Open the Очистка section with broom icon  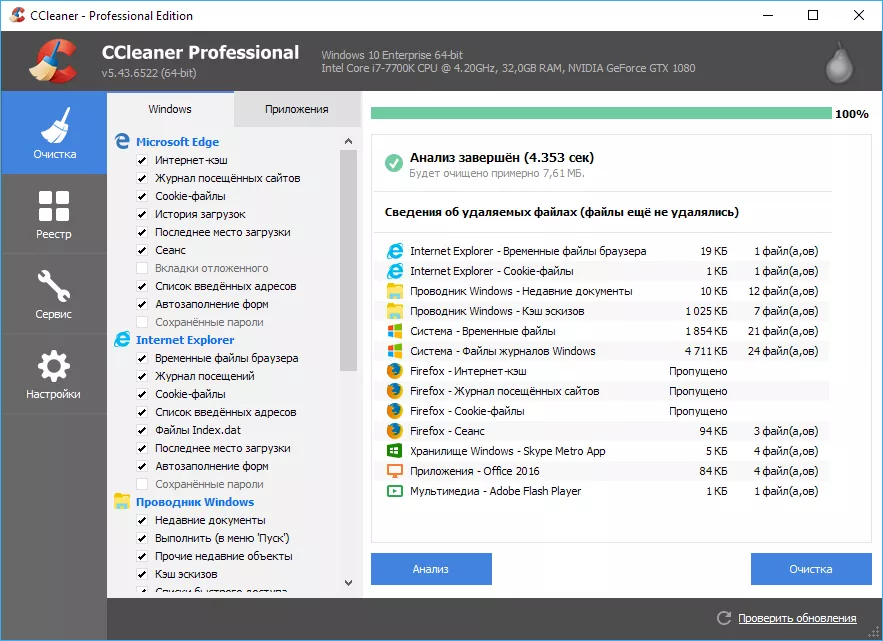coord(54,133)
